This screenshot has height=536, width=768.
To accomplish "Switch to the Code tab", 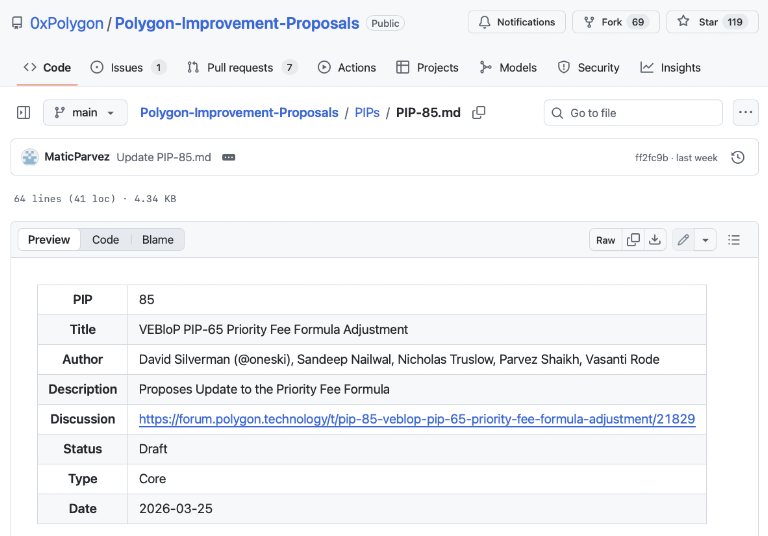I will pos(47,68).
